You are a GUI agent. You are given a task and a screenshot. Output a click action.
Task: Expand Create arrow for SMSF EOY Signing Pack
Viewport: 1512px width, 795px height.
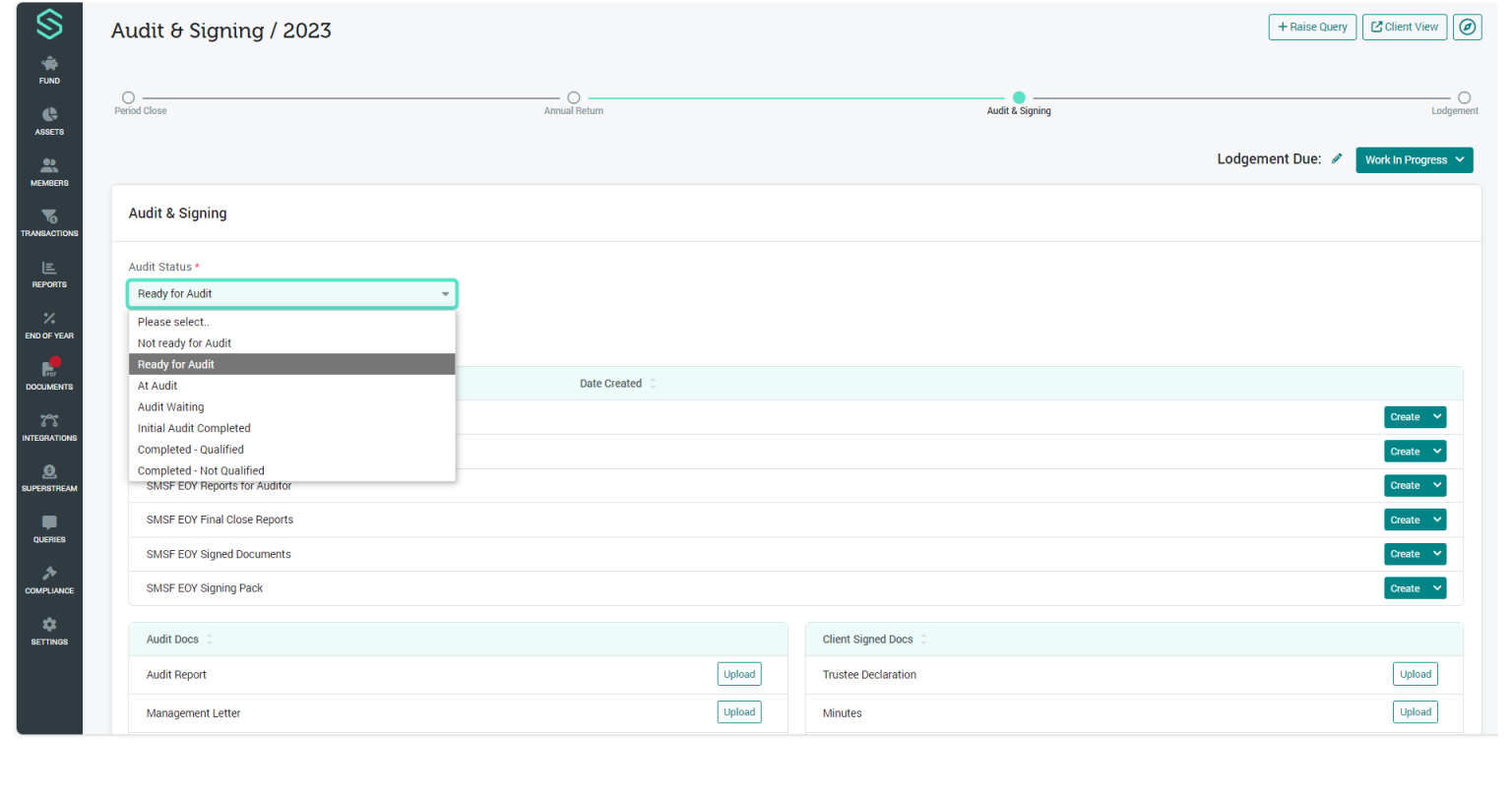point(1437,588)
